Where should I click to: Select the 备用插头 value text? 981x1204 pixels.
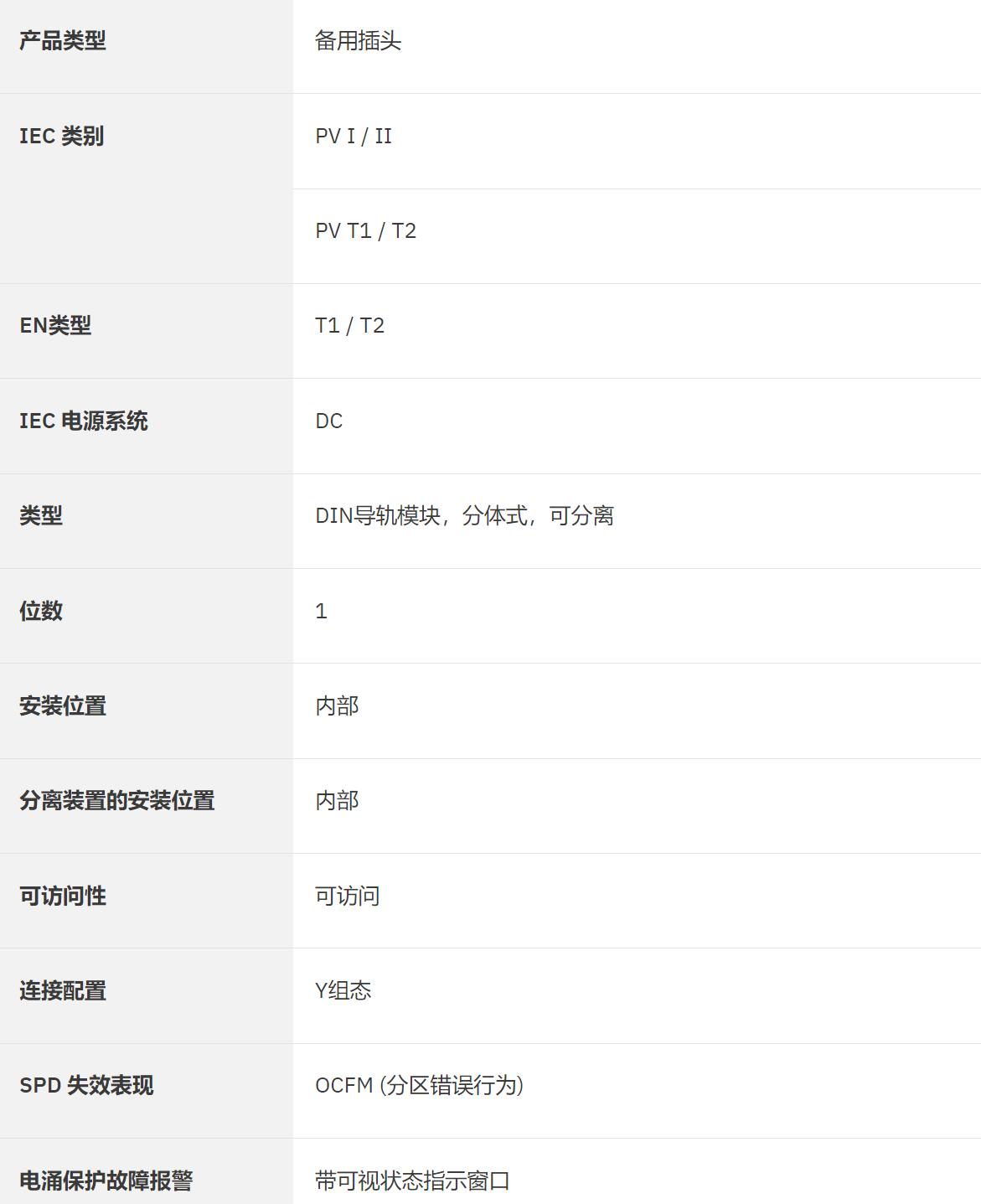(358, 40)
